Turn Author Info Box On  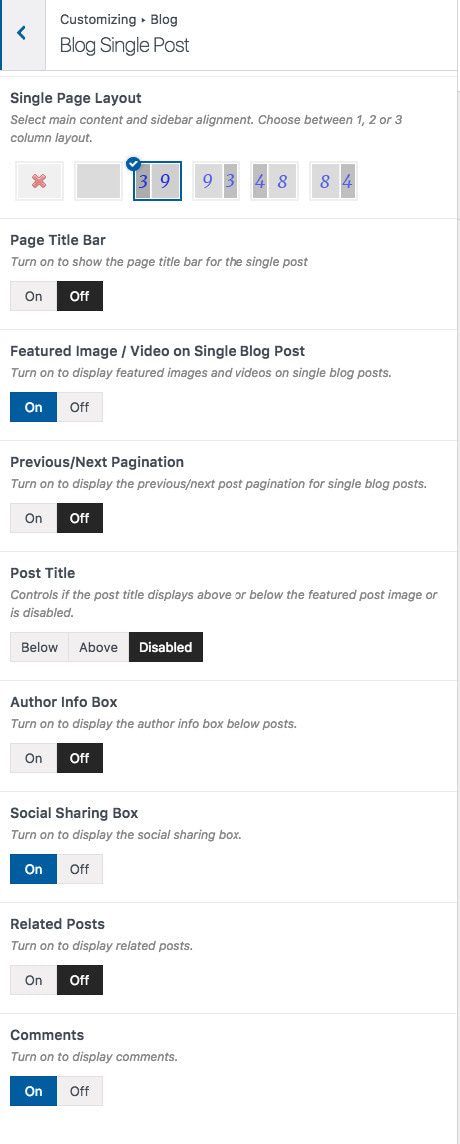(34, 758)
